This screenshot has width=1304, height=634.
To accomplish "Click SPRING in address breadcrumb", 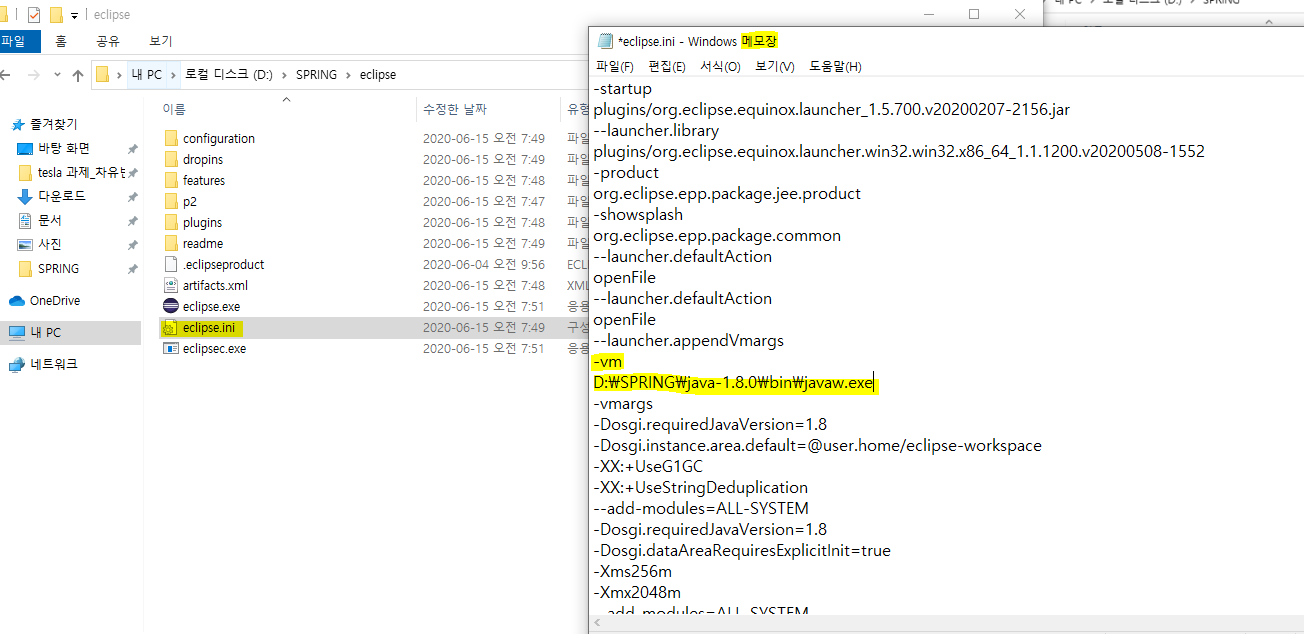I will pos(316,75).
